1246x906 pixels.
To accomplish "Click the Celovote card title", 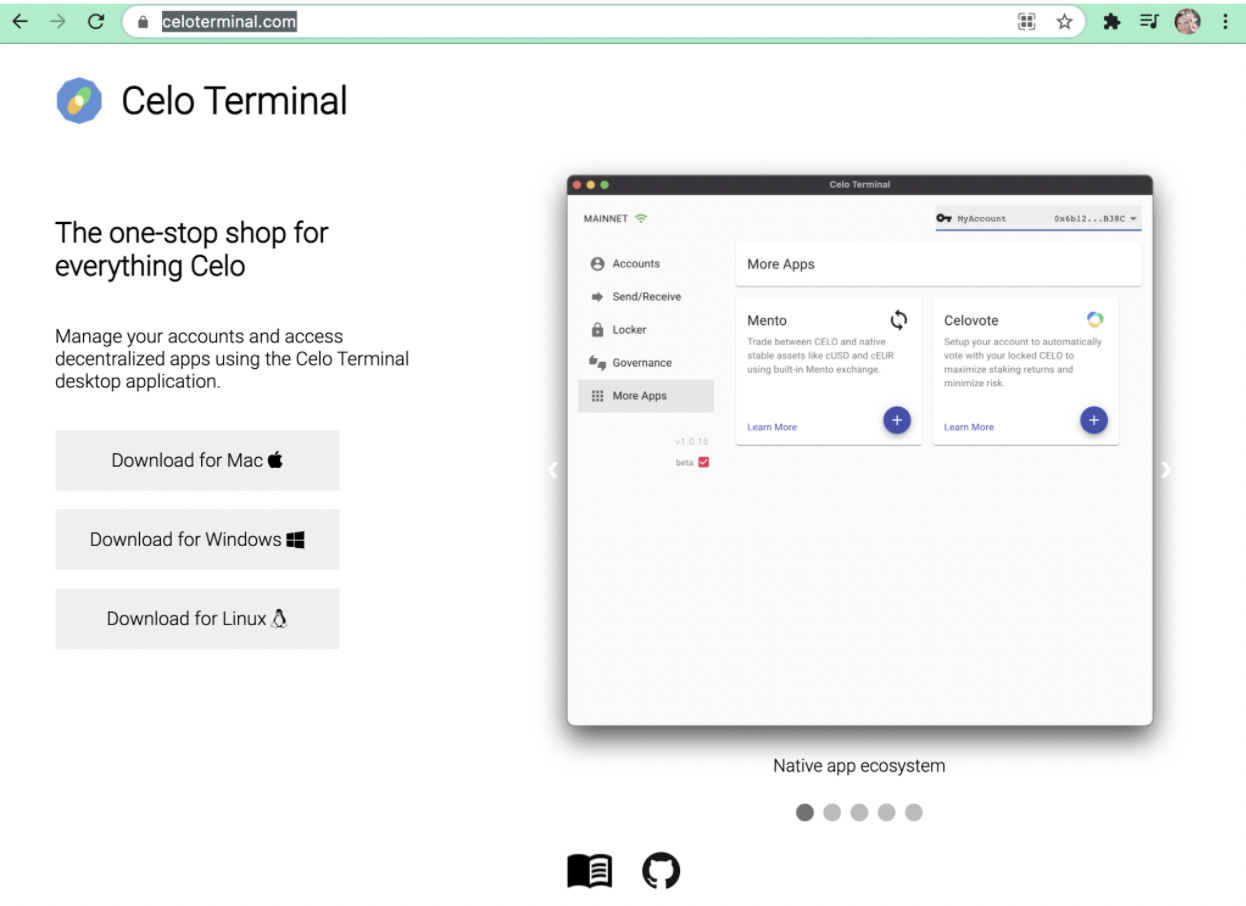I will click(971, 321).
